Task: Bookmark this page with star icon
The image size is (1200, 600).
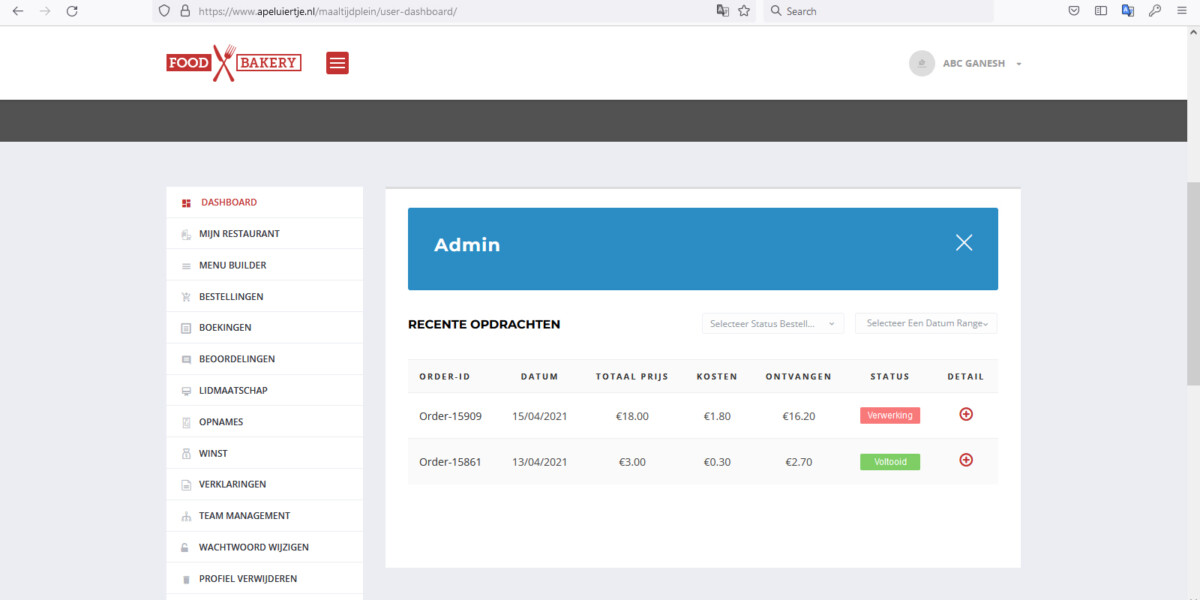Action: pyautogui.click(x=744, y=11)
